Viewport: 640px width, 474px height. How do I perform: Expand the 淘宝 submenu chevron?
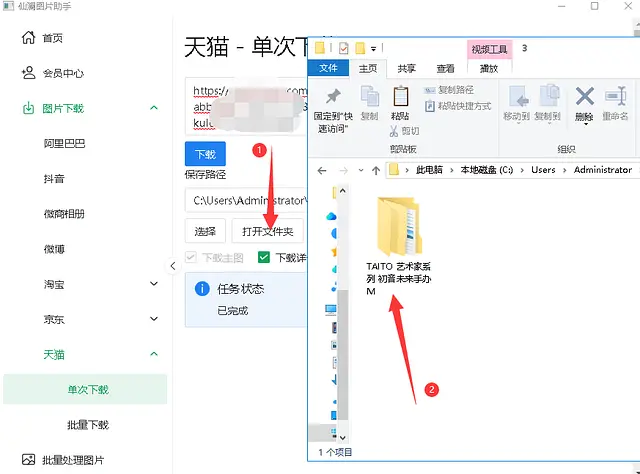click(154, 284)
